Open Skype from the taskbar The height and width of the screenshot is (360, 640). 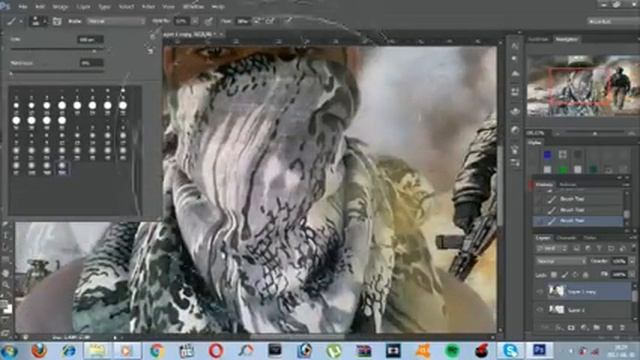point(510,351)
